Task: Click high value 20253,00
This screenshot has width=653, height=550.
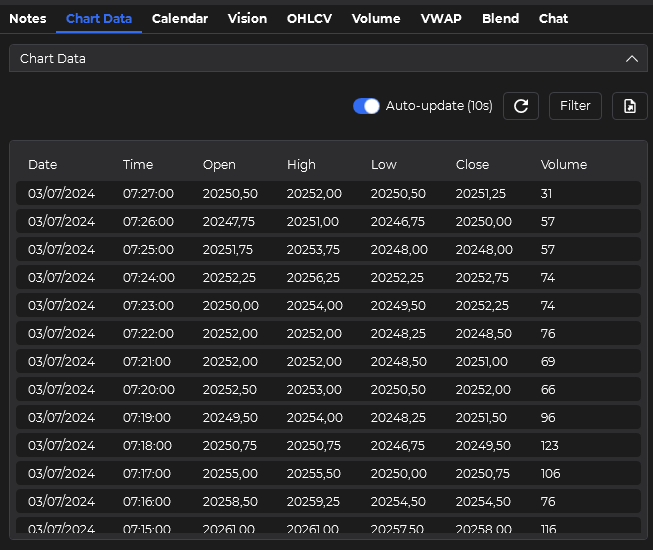Action: click(314, 389)
